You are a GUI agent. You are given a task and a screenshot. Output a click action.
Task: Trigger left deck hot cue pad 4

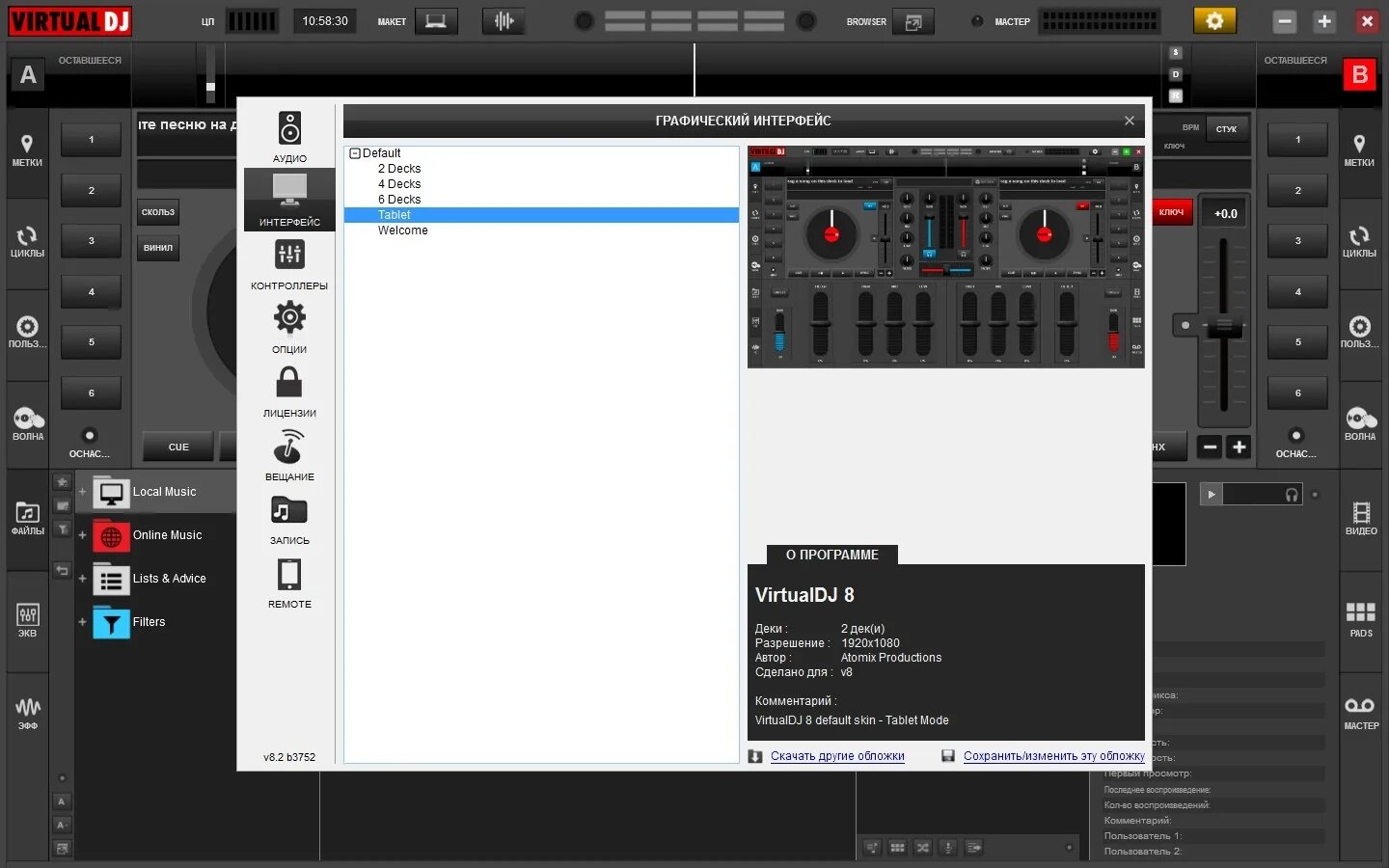(x=92, y=291)
